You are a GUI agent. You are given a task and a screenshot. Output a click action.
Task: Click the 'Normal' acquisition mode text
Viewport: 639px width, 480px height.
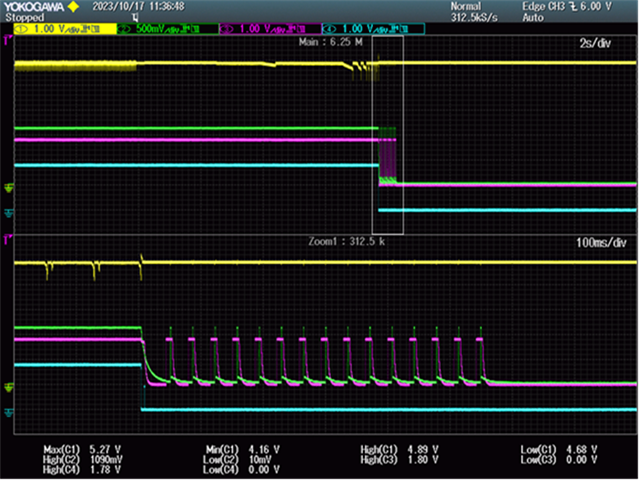point(466,6)
